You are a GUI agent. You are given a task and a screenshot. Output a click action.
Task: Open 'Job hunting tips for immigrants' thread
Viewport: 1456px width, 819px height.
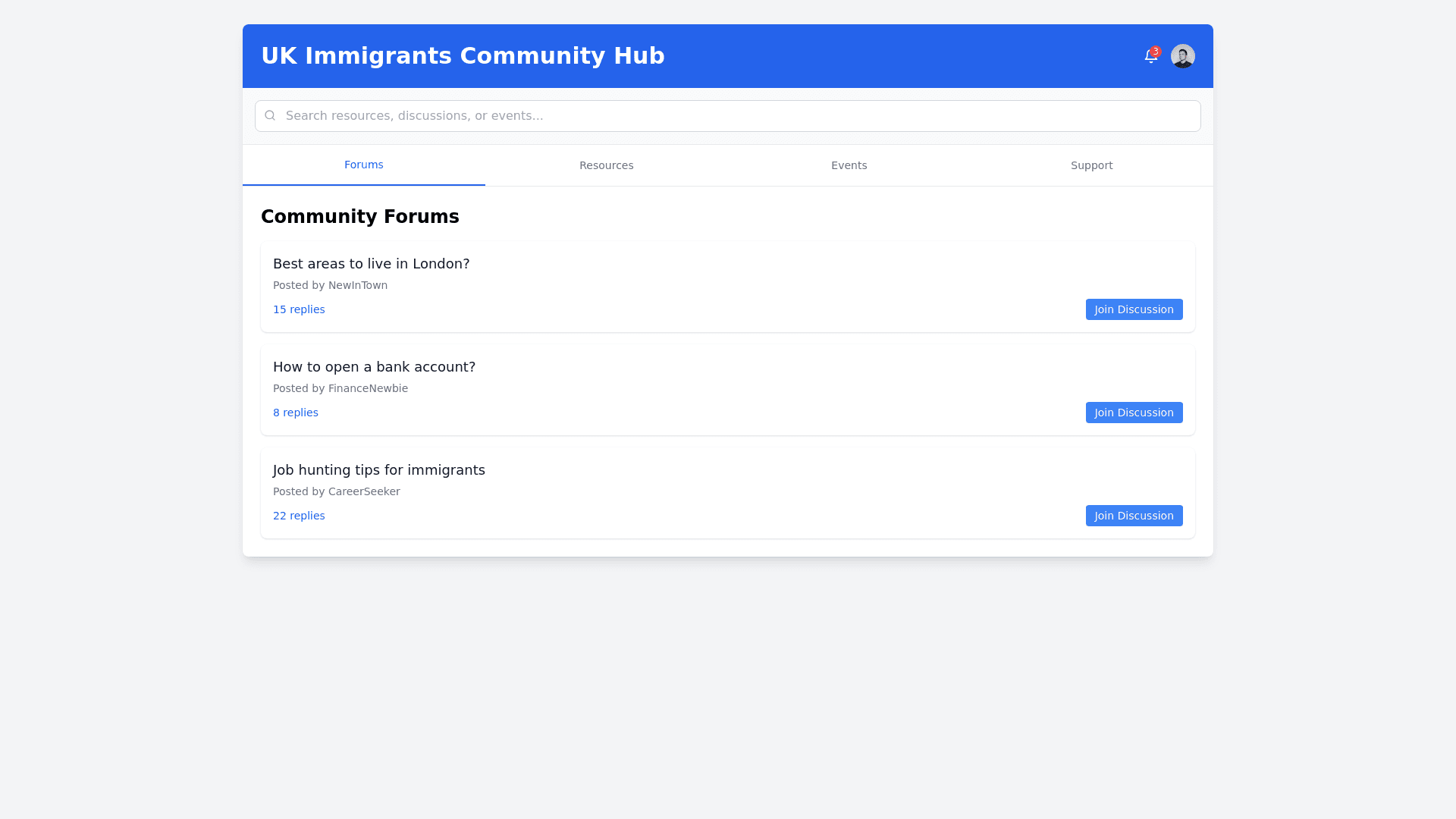click(x=378, y=470)
